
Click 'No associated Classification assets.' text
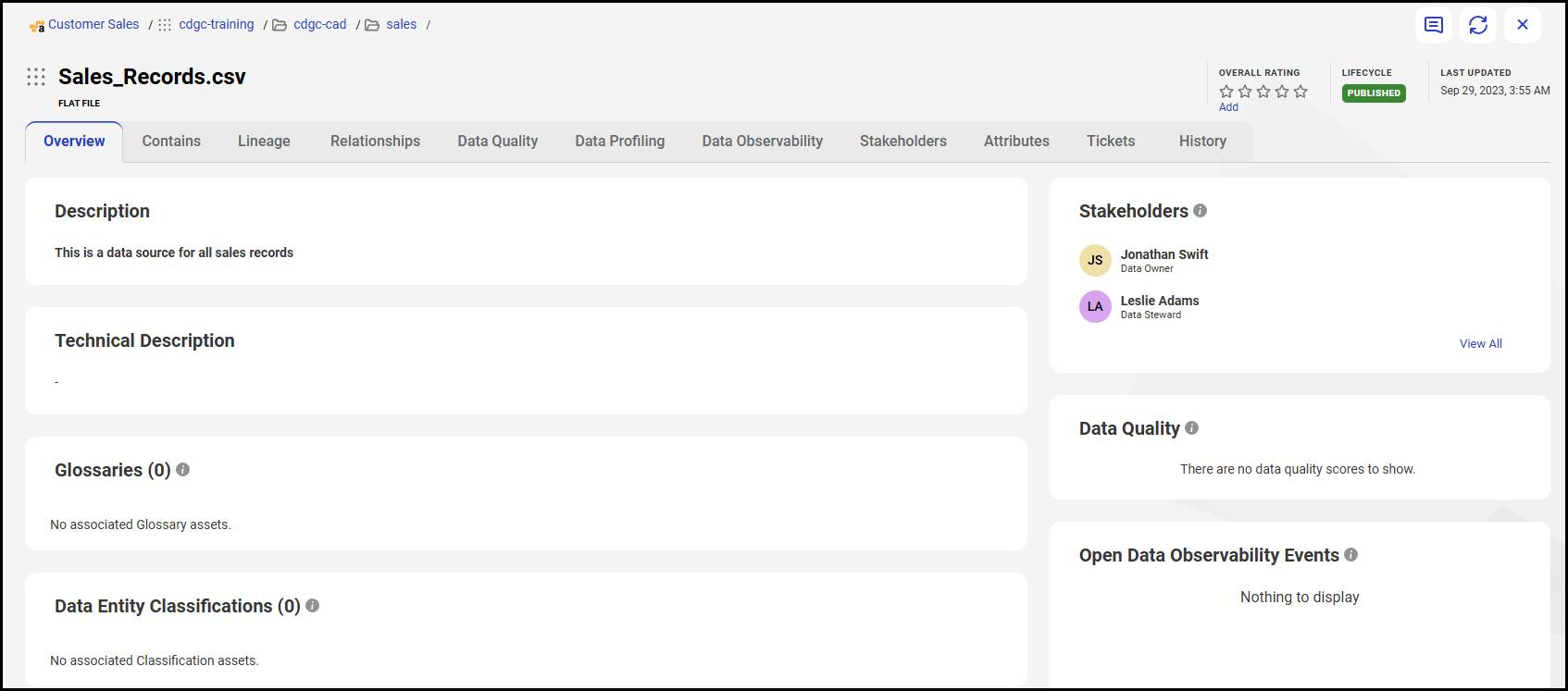[155, 660]
